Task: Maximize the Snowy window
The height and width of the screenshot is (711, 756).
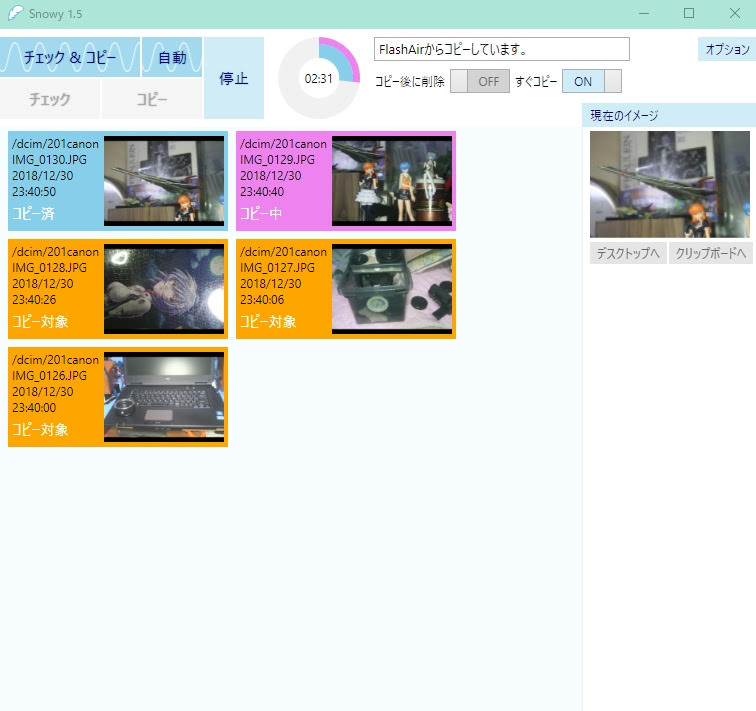Action: (689, 14)
